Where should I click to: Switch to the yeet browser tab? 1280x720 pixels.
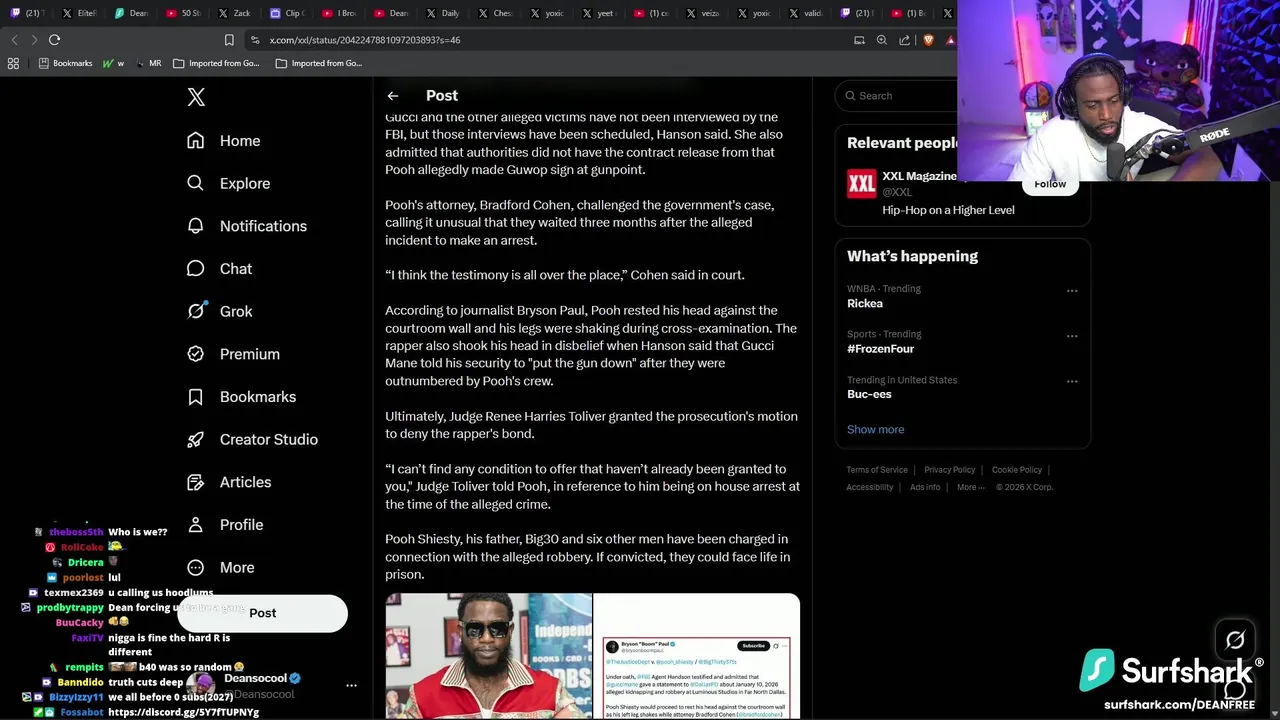click(600, 13)
